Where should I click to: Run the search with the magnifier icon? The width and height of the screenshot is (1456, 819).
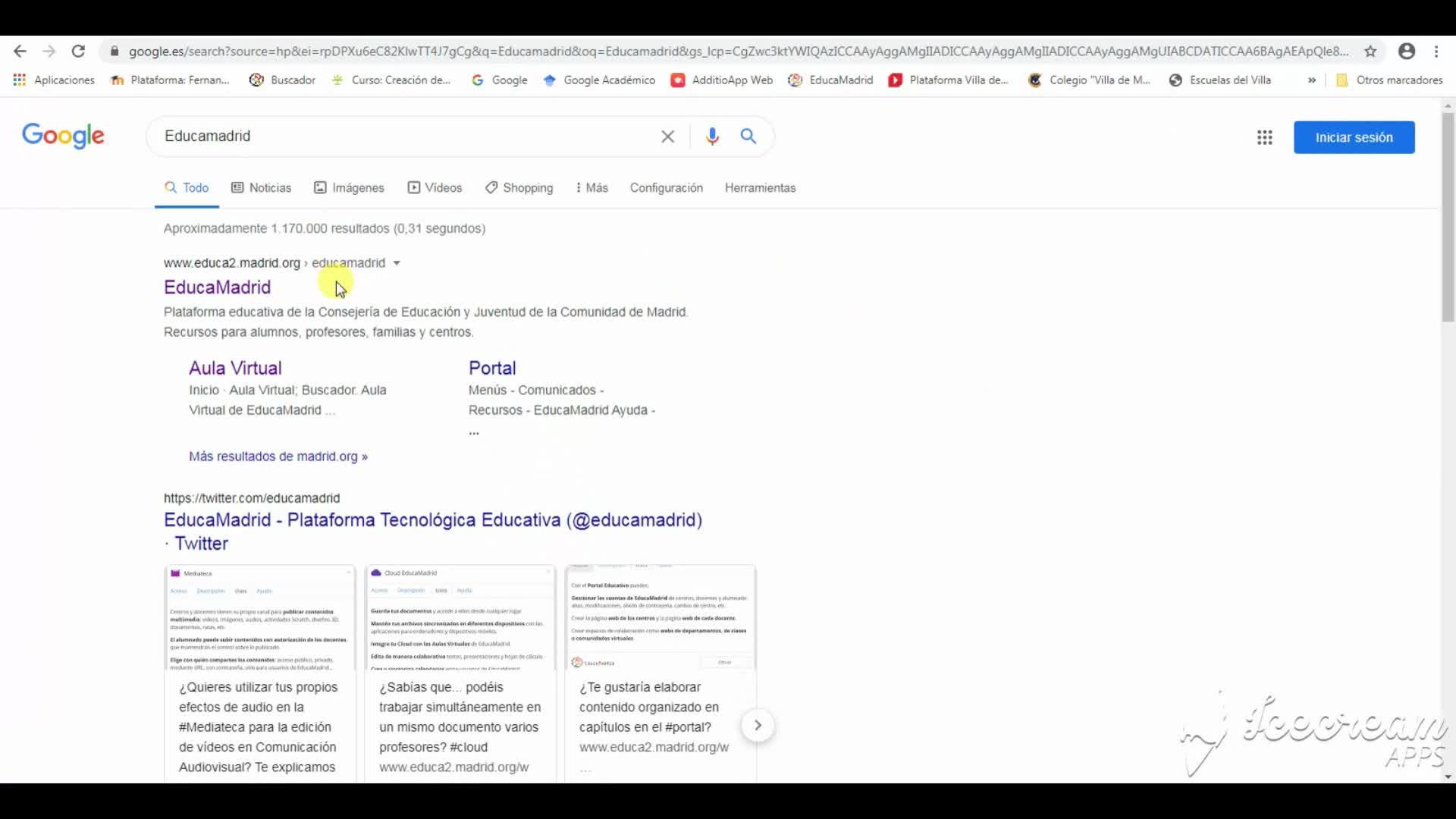tap(748, 136)
